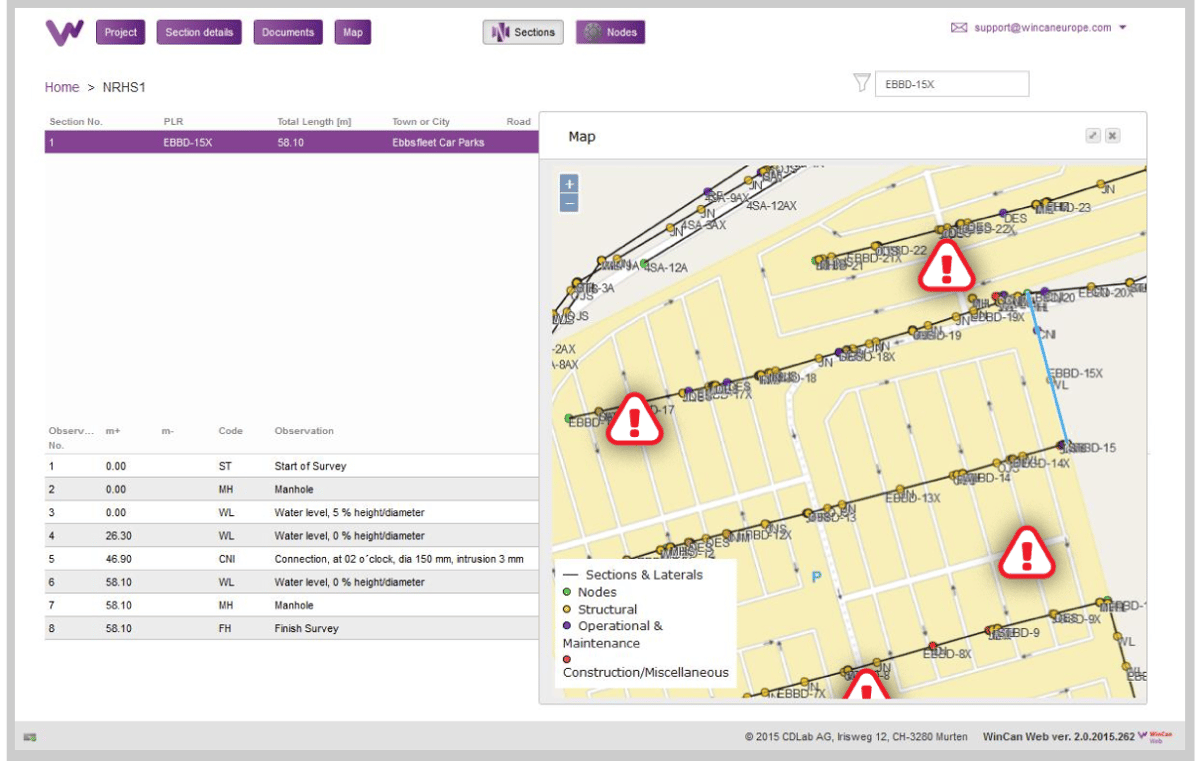1200x761 pixels.
Task: Open the Project page
Action: [120, 32]
